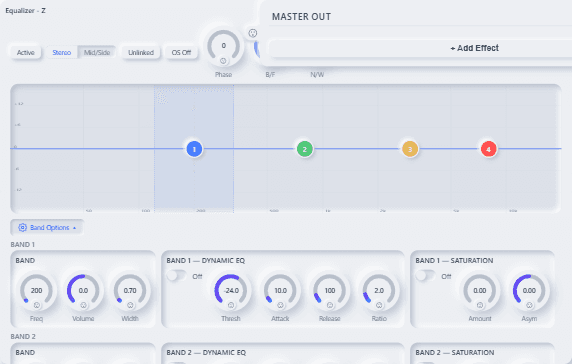Toggle the Active button
The width and height of the screenshot is (572, 364).
26,53
